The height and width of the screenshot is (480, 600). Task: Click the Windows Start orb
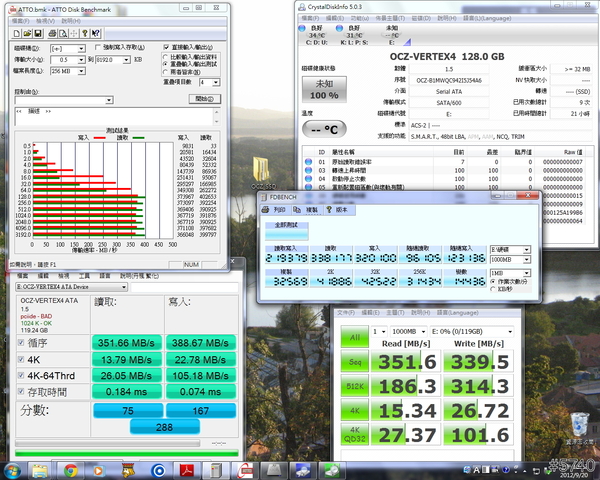[14, 469]
